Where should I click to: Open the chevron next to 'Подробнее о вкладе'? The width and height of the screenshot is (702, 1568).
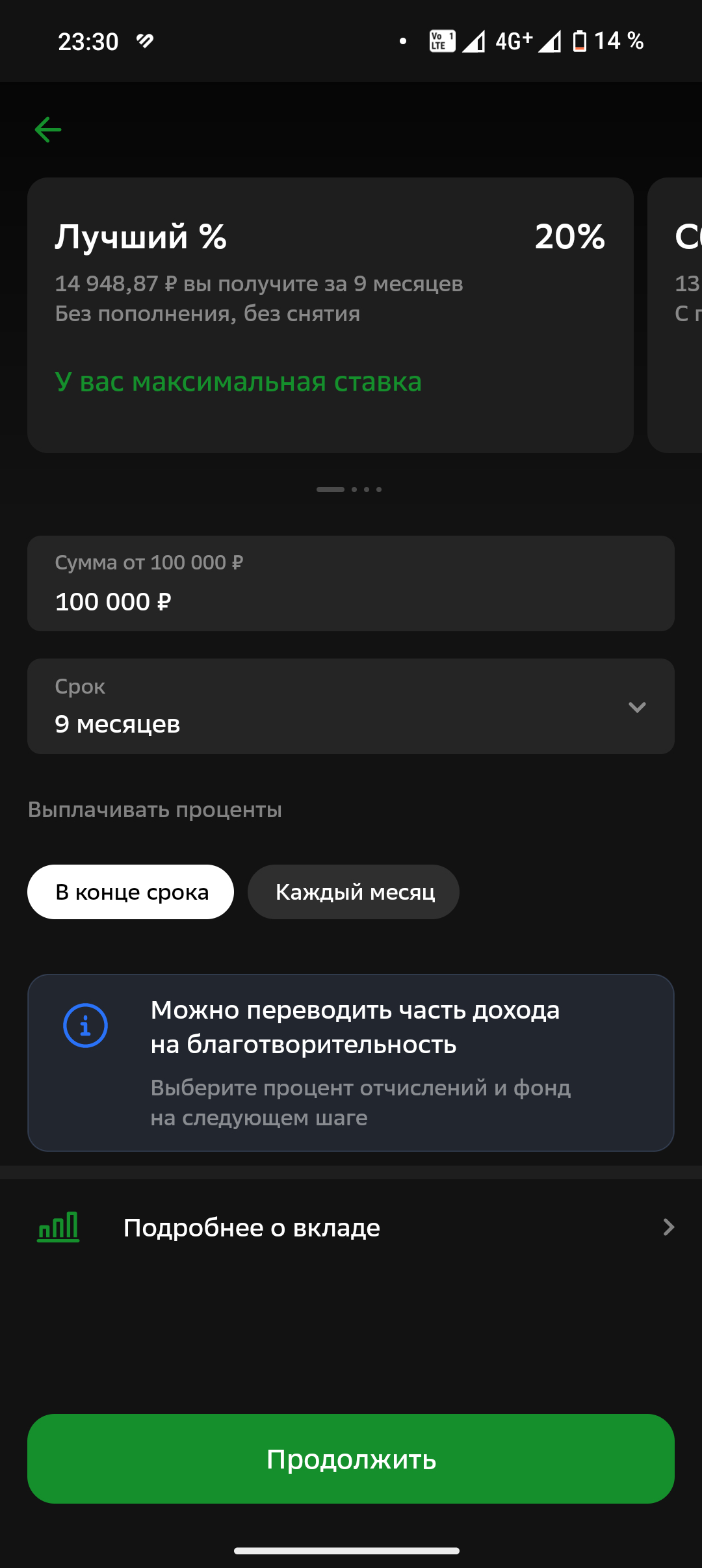(x=668, y=1227)
